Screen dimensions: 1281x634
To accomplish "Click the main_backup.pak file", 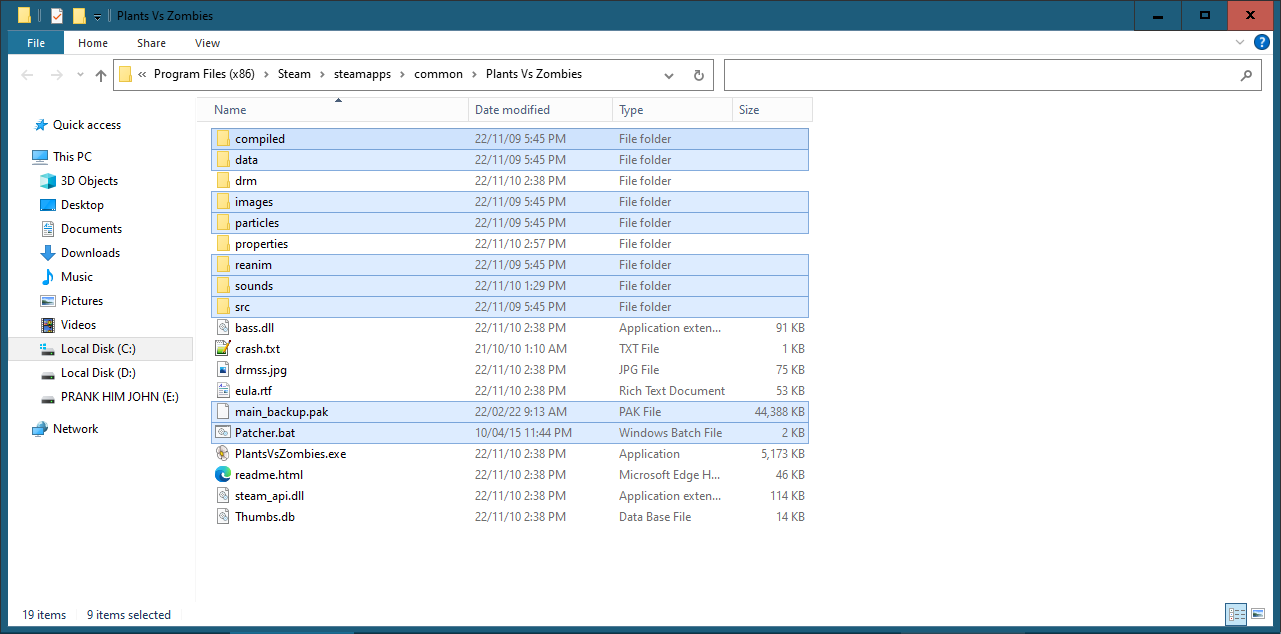I will point(510,412).
